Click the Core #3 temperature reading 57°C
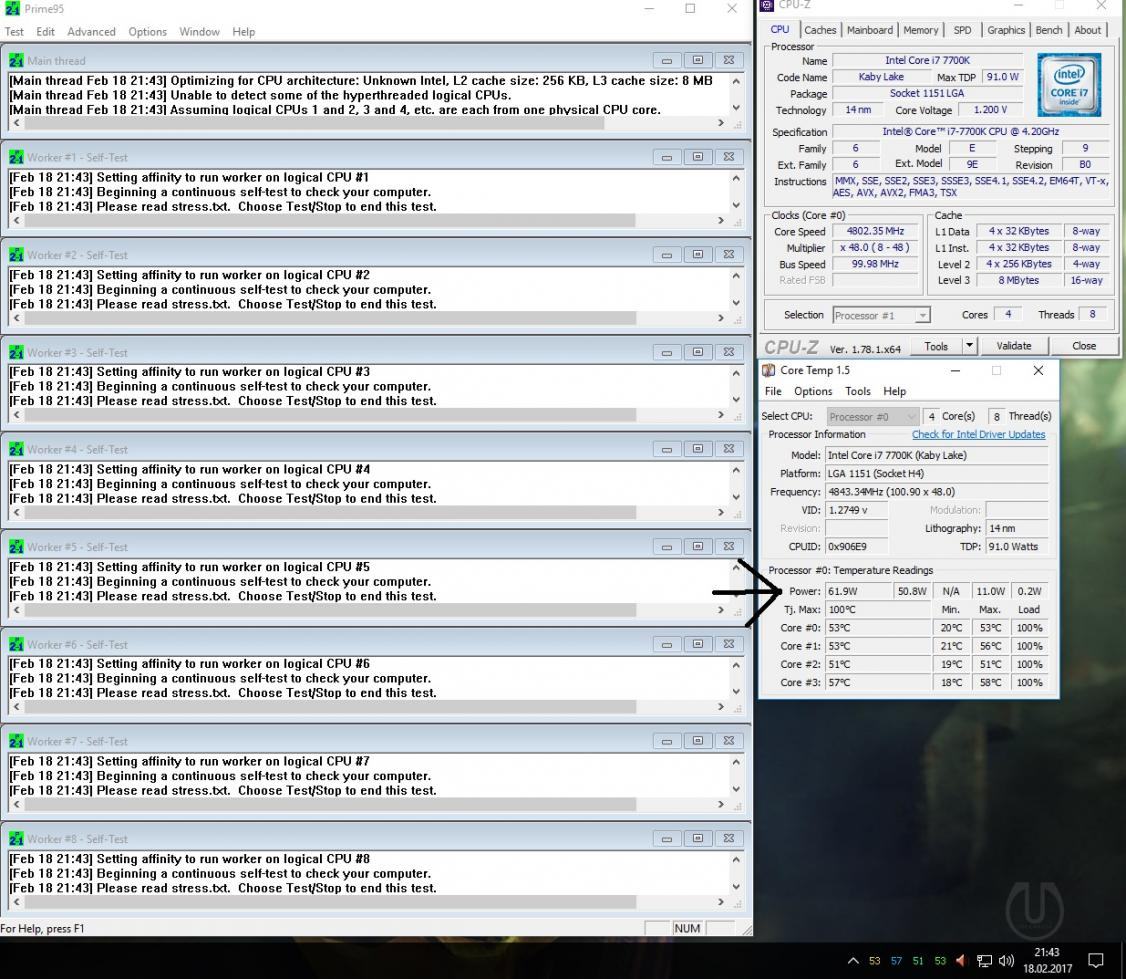The image size is (1126, 979). coord(878,682)
